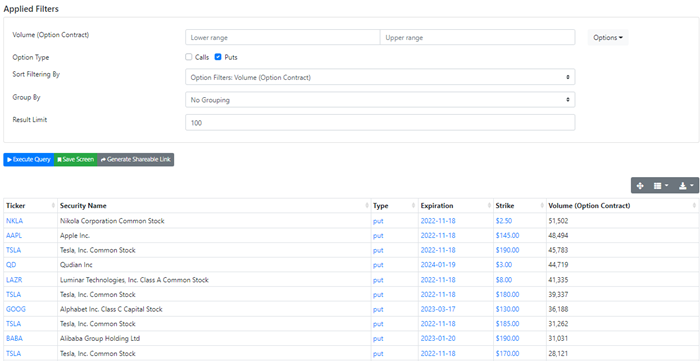Focus the Lower range volume field
This screenshot has width=700, height=361.
pos(283,37)
